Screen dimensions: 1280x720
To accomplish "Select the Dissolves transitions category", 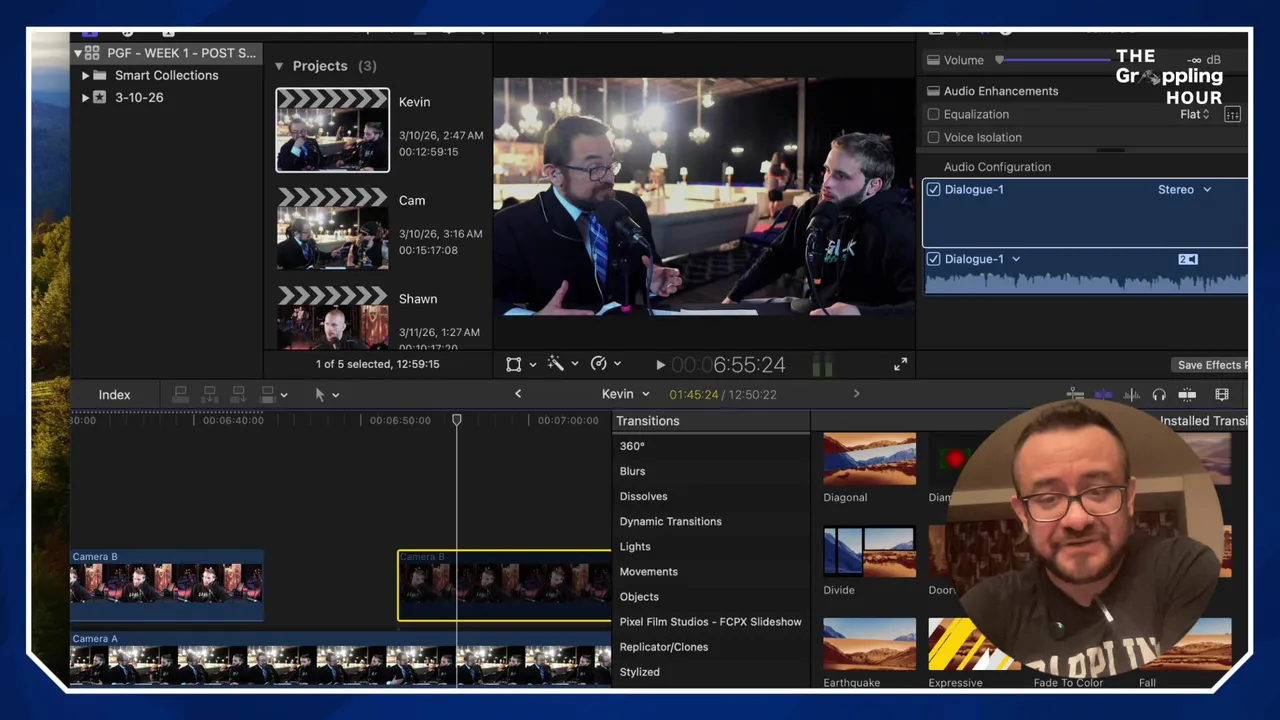I will [643, 496].
